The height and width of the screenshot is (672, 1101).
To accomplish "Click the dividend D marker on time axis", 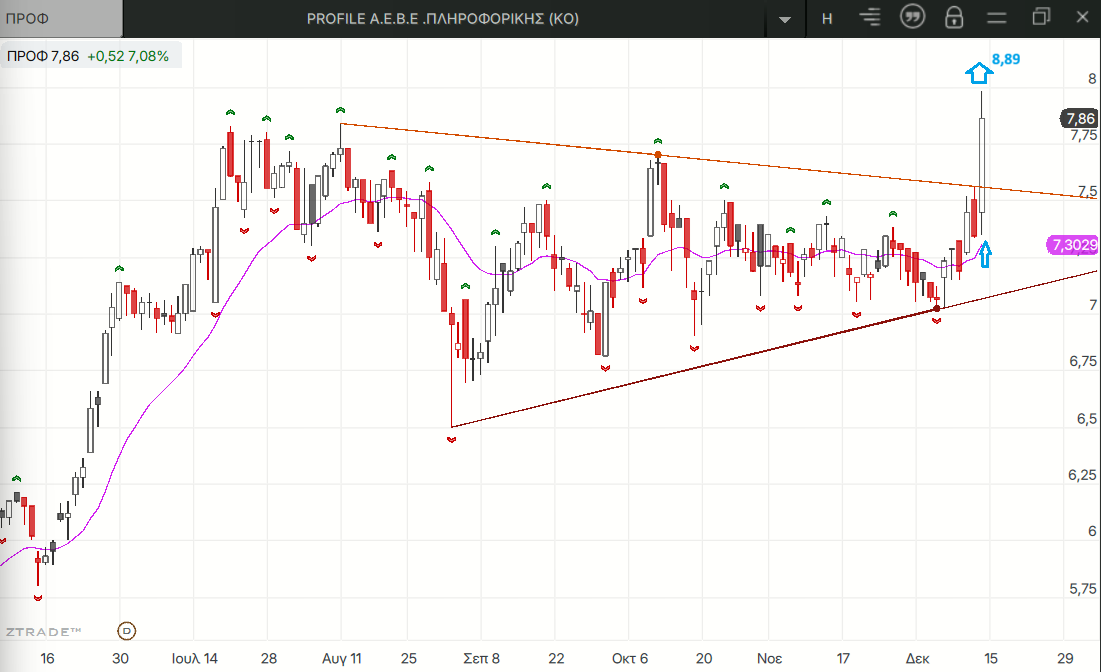I will point(127,631).
